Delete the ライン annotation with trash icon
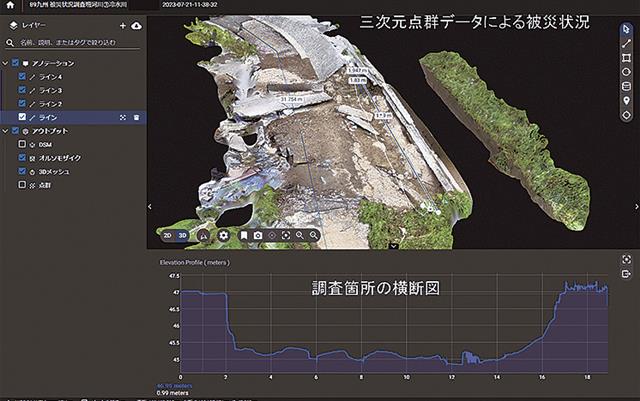This screenshot has width=640, height=401. [x=136, y=118]
